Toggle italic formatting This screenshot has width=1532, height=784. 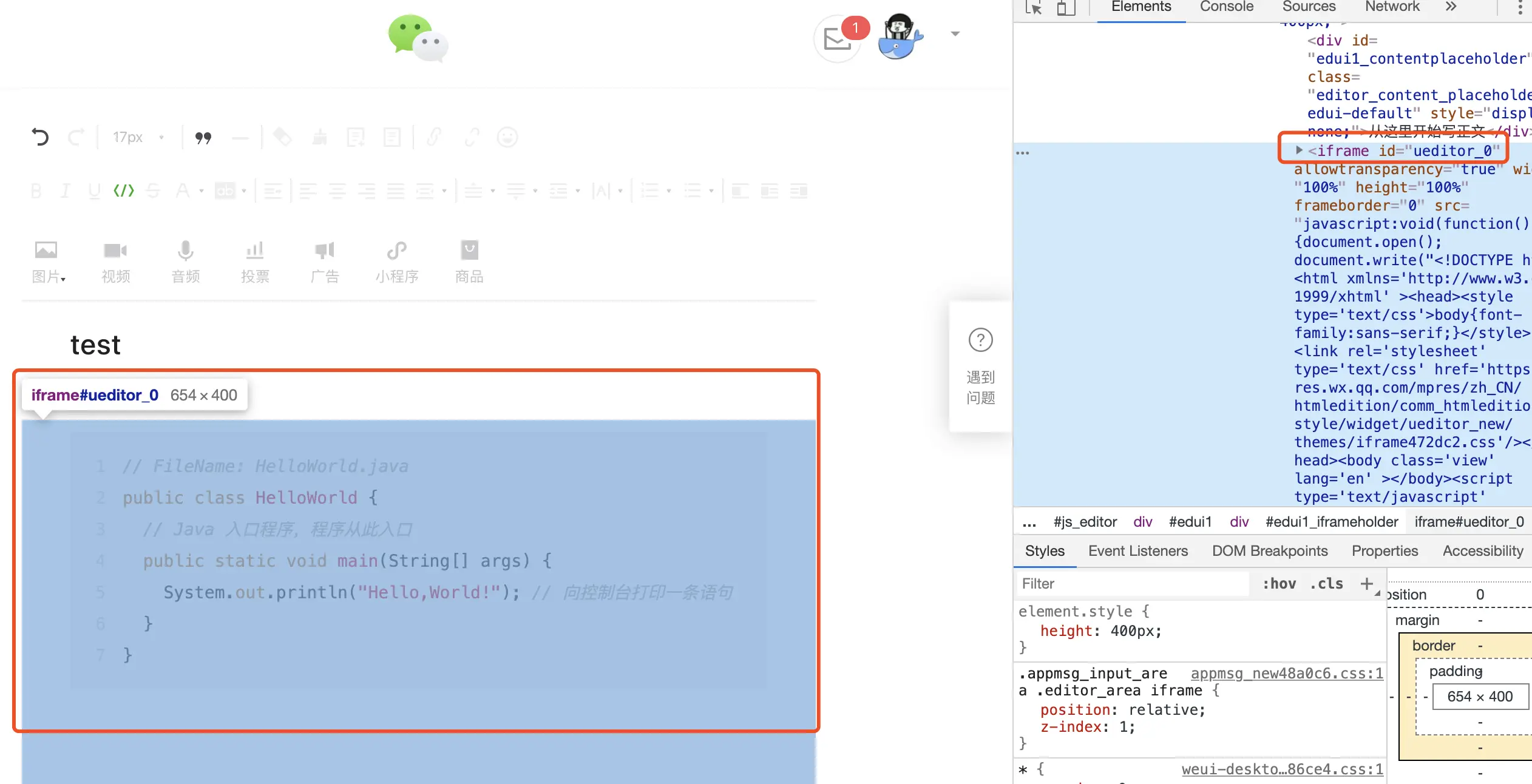[65, 190]
